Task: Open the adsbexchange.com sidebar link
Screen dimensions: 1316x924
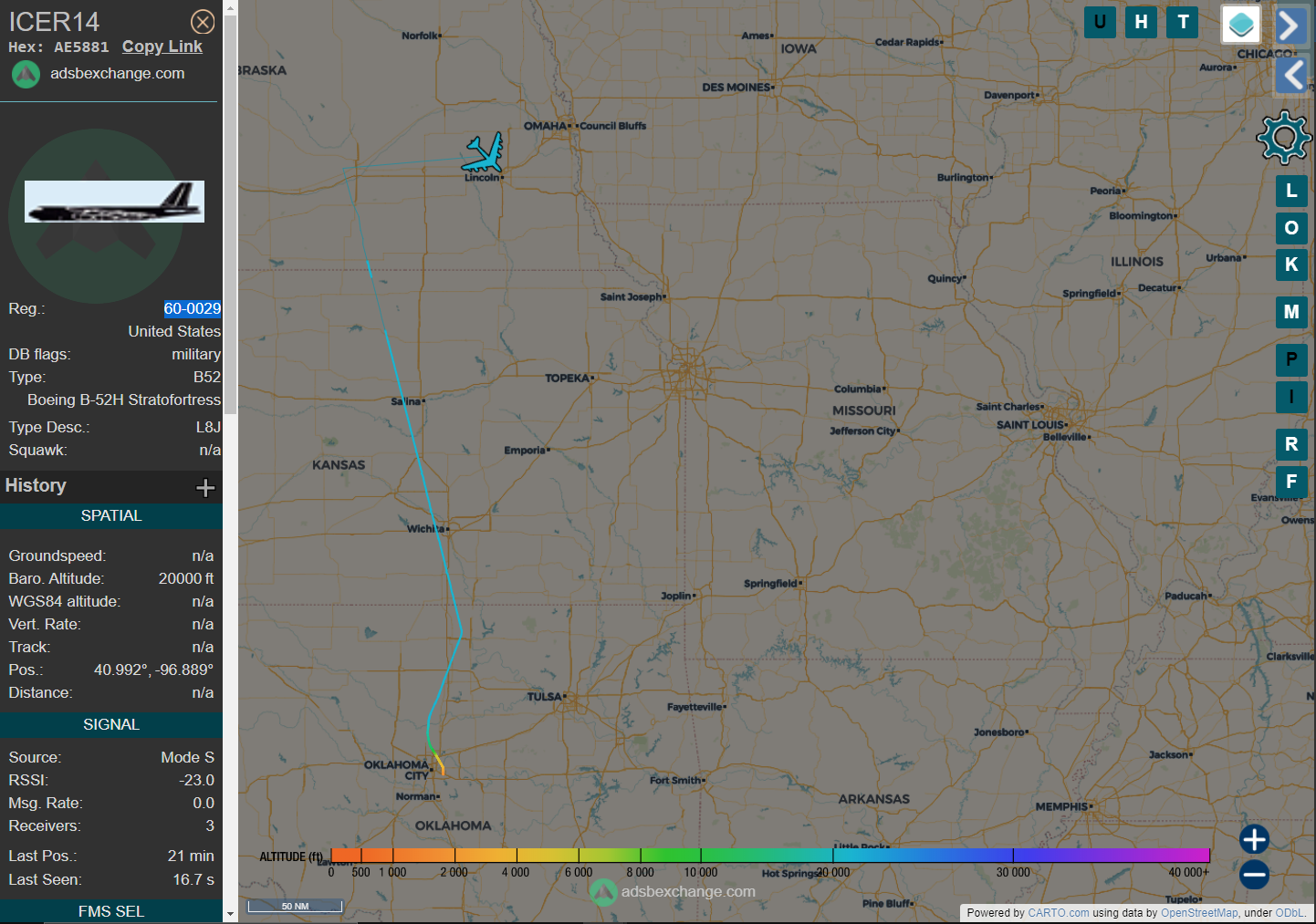Action: click(x=117, y=73)
